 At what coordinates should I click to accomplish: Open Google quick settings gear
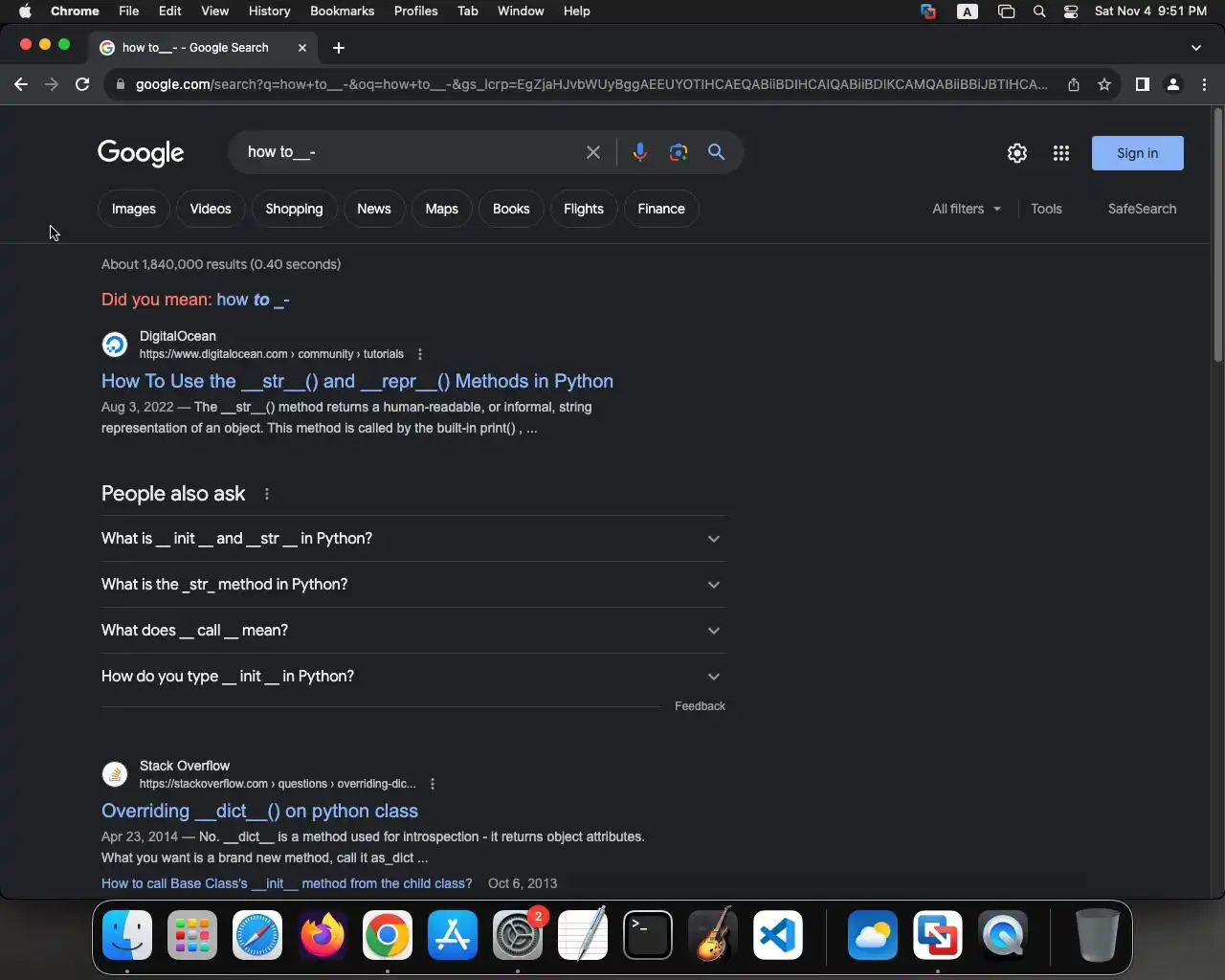(1017, 153)
